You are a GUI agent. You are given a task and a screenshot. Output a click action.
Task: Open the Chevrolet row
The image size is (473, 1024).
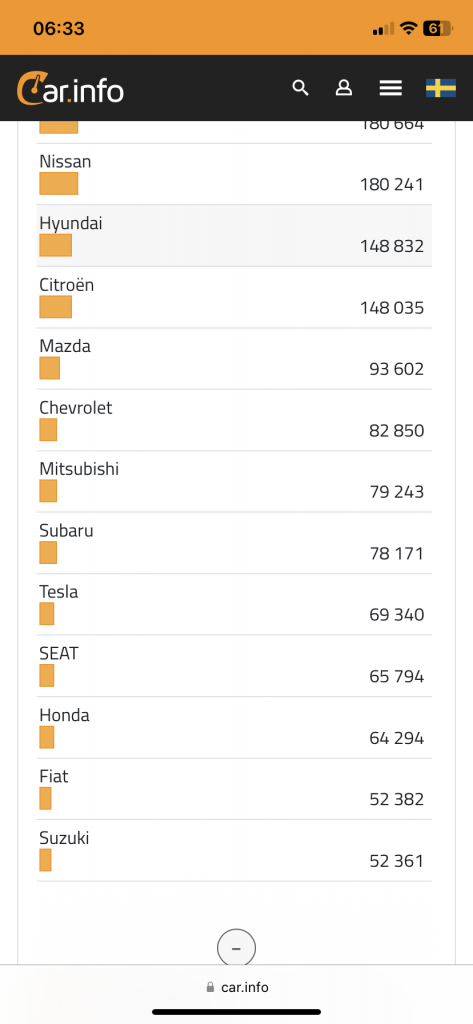(234, 421)
